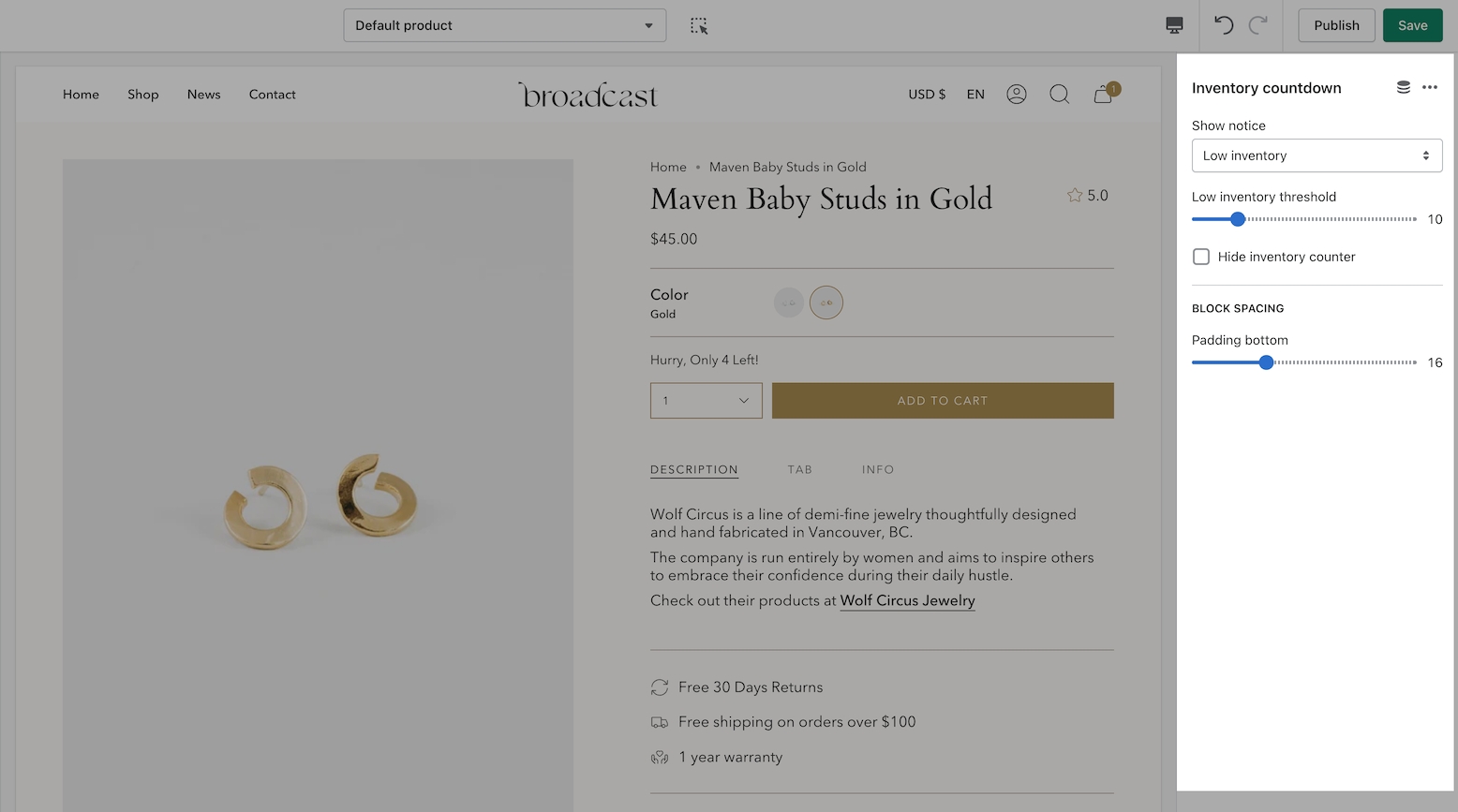Open the dynamic source database icon
1458x812 pixels.
tap(1404, 87)
